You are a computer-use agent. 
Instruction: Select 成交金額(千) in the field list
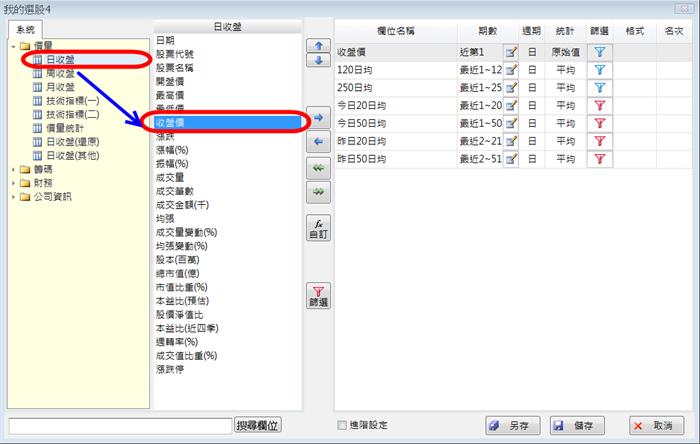click(182, 205)
